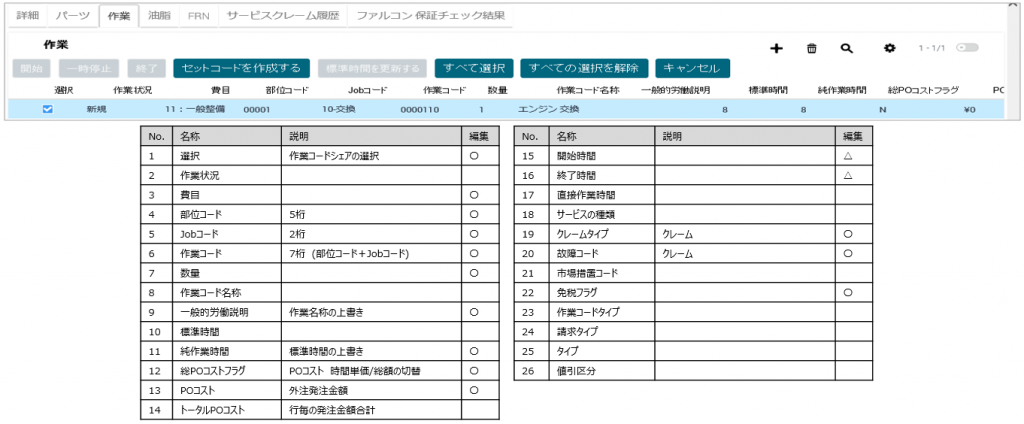
Task: Click the plus icon to add work
Action: (x=775, y=48)
